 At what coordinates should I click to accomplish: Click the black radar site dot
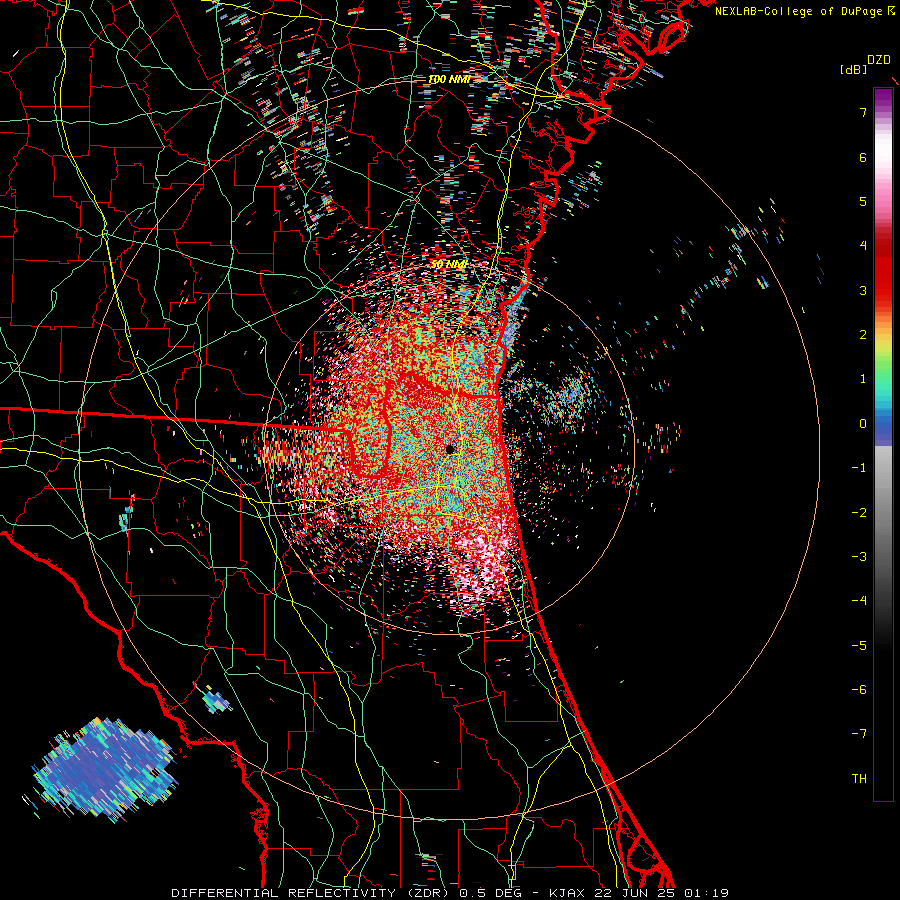[x=450, y=449]
